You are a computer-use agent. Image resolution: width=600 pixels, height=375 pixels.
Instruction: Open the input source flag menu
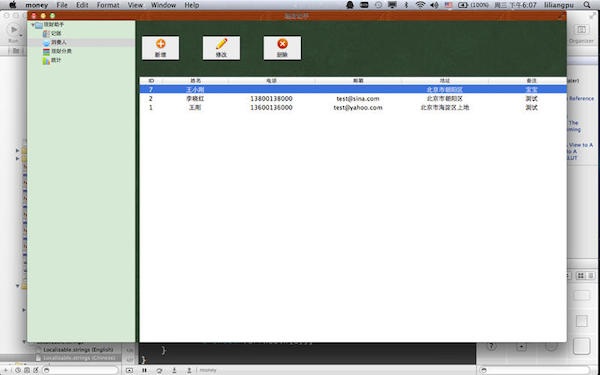(x=448, y=5)
